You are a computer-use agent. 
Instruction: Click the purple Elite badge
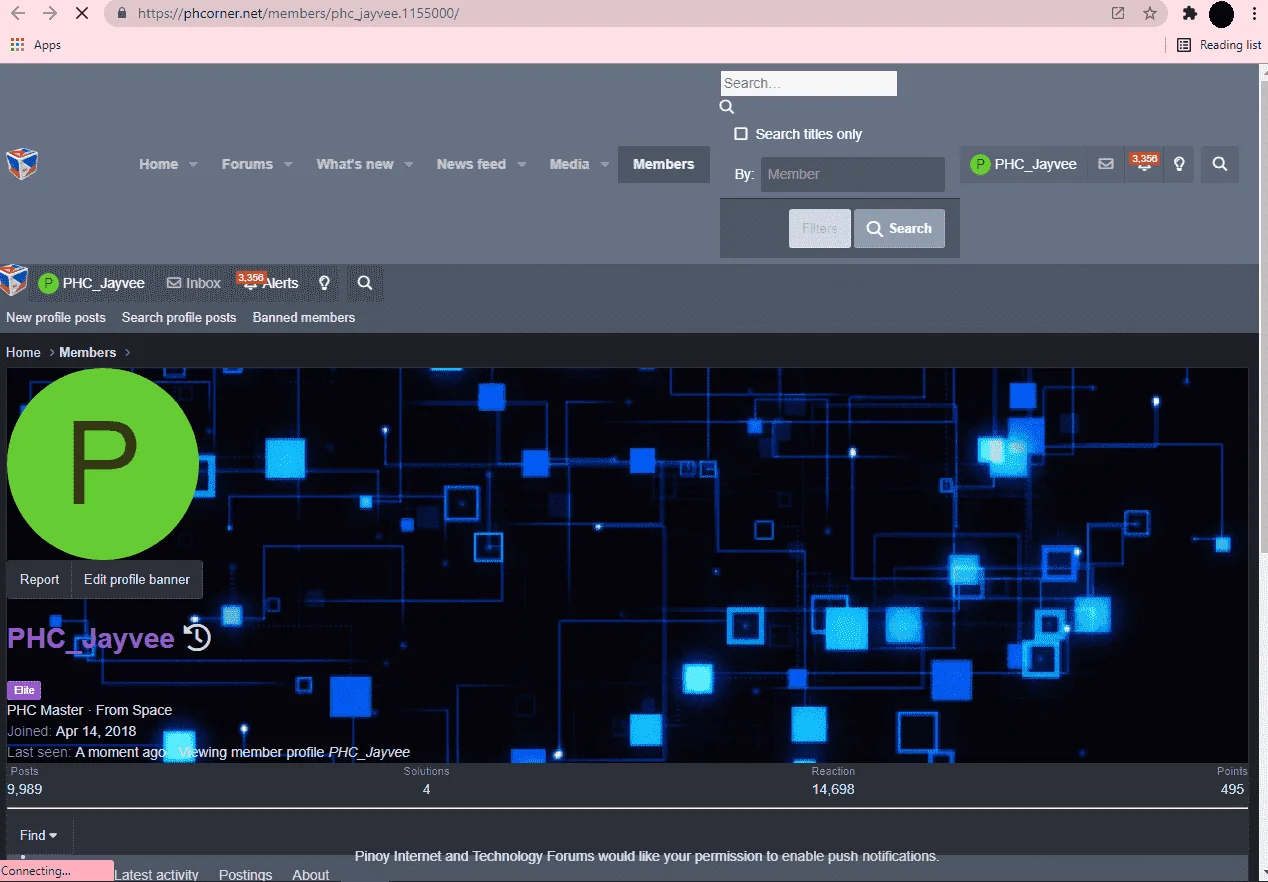tap(25, 690)
